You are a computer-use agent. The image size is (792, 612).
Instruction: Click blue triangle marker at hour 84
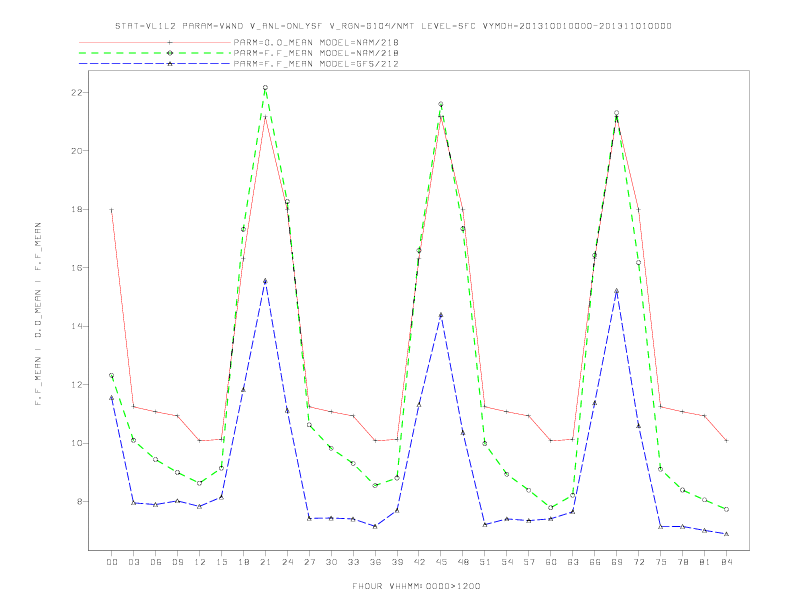(x=727, y=534)
